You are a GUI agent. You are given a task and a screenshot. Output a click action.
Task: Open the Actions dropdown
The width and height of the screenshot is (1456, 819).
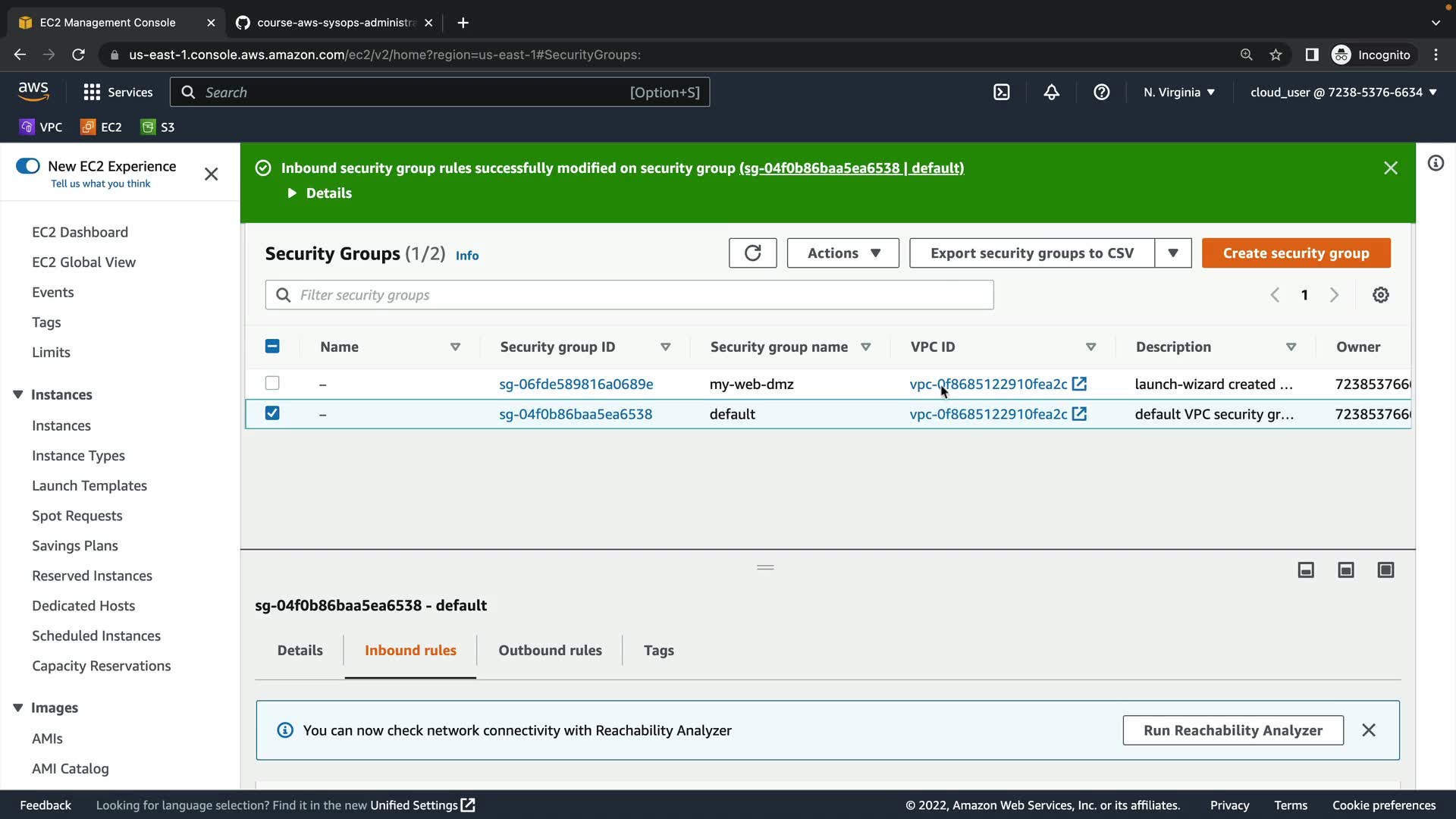point(843,253)
